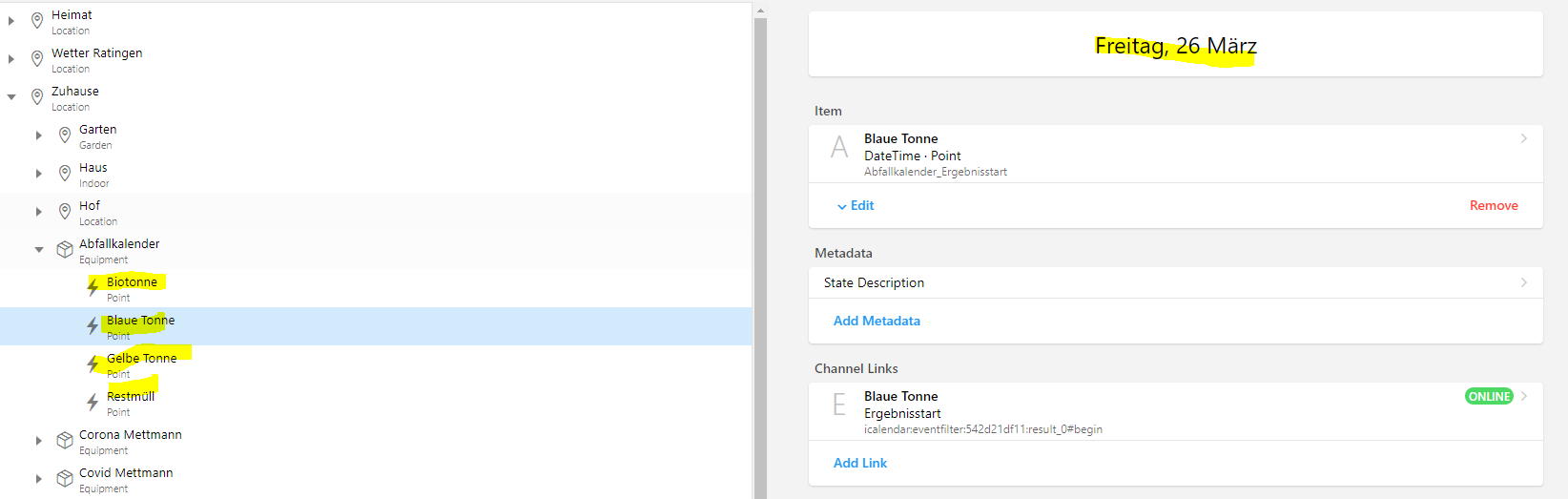
Task: Collapse the Zuhause location node
Action: [x=11, y=97]
